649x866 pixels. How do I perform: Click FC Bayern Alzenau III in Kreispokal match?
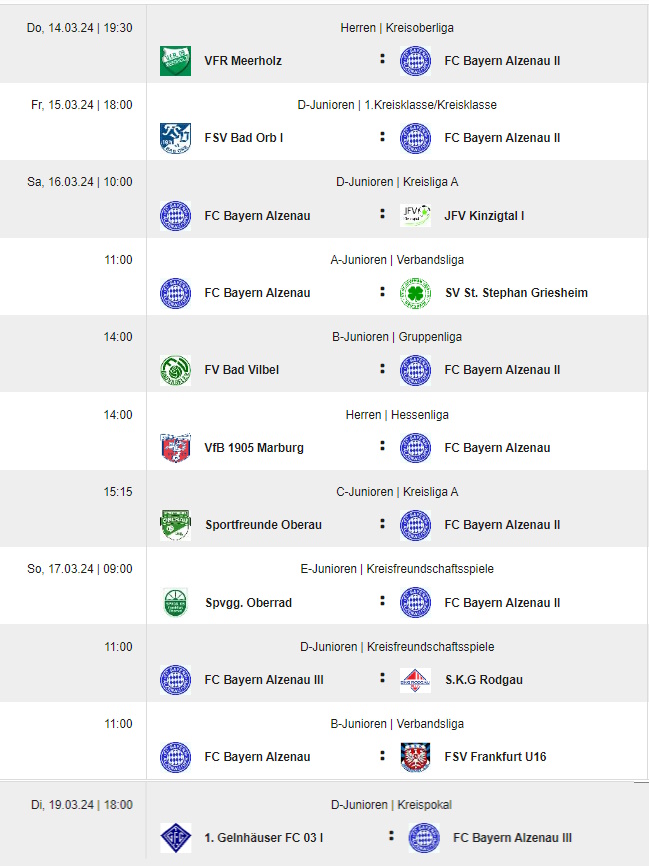[x=512, y=838]
